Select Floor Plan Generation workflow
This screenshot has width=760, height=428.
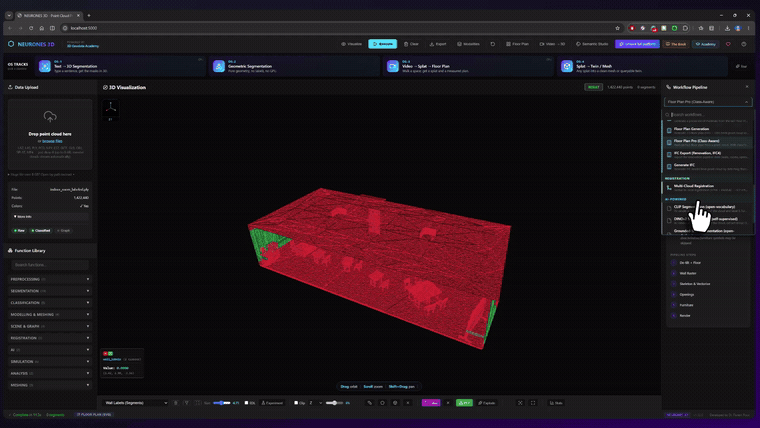click(x=708, y=130)
